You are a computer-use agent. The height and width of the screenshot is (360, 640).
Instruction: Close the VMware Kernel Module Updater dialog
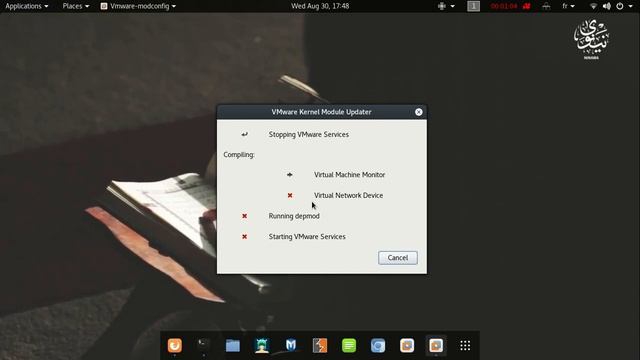(418, 112)
